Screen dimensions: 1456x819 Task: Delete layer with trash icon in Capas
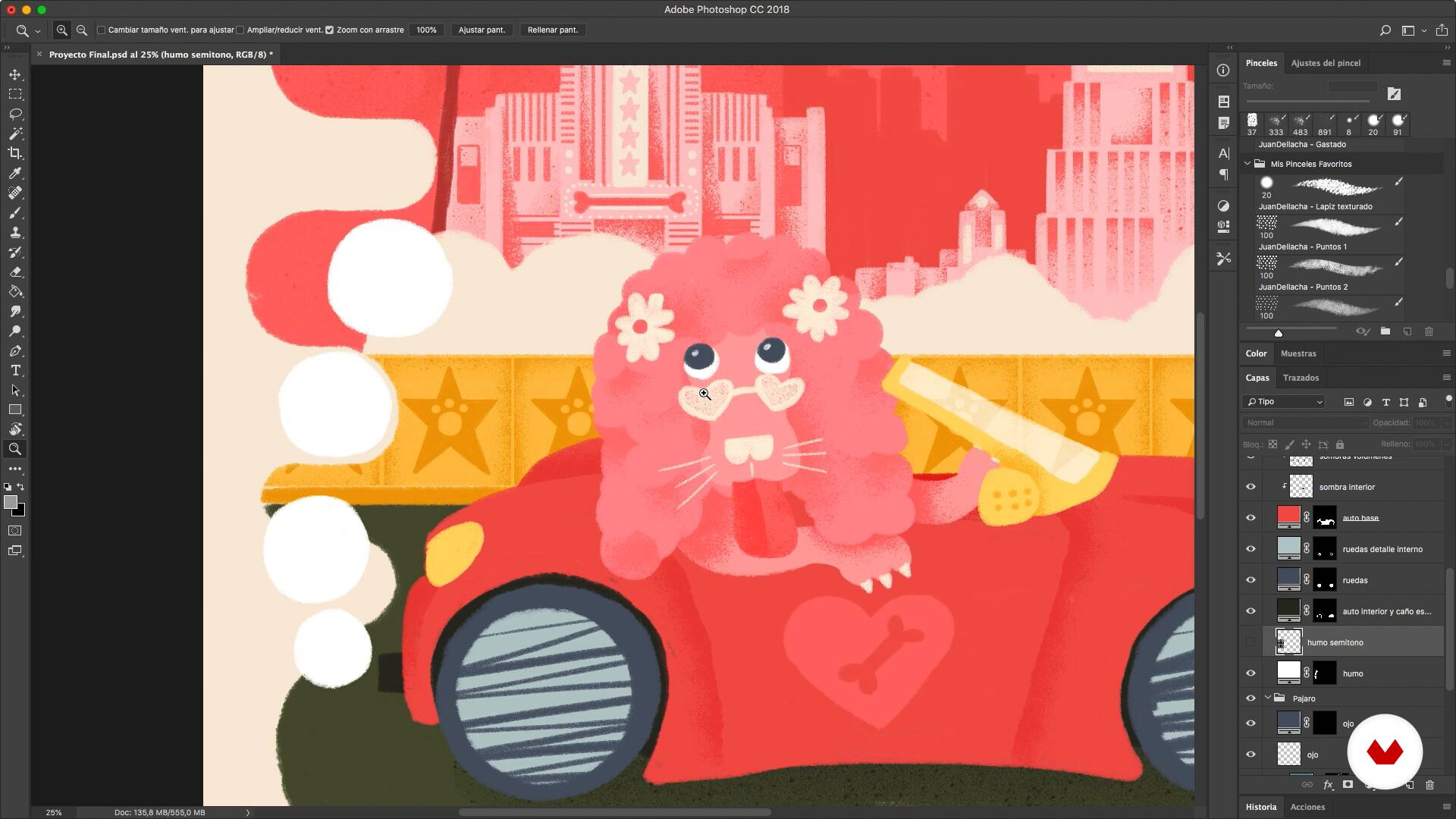(1429, 785)
